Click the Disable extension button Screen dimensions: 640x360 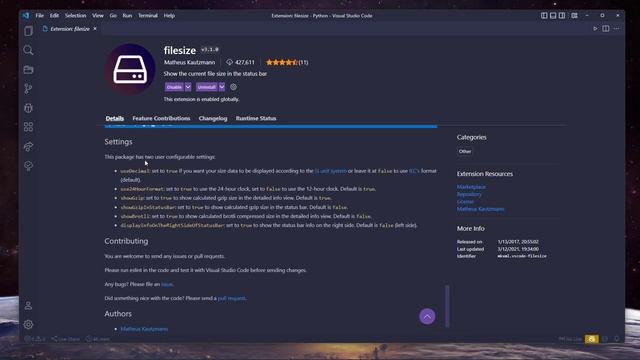[x=175, y=87]
